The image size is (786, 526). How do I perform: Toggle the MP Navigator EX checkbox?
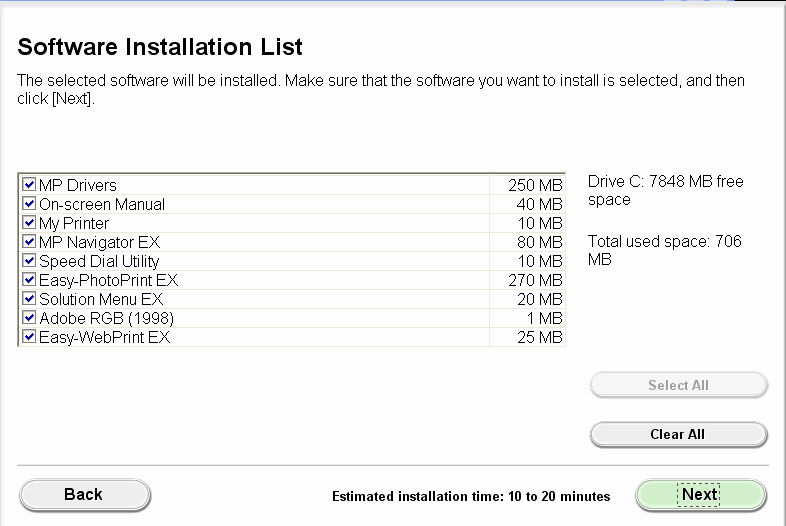[29, 242]
